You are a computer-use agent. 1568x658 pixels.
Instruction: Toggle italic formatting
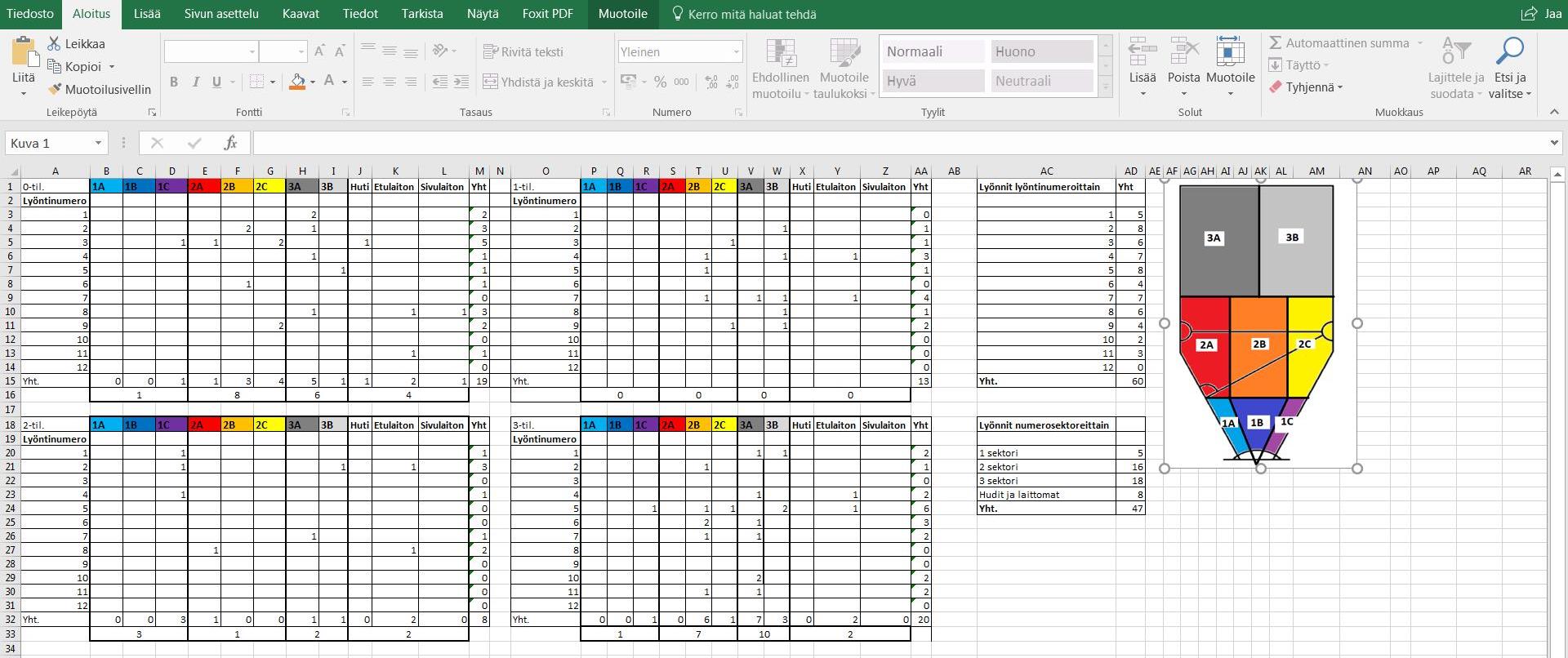195,82
